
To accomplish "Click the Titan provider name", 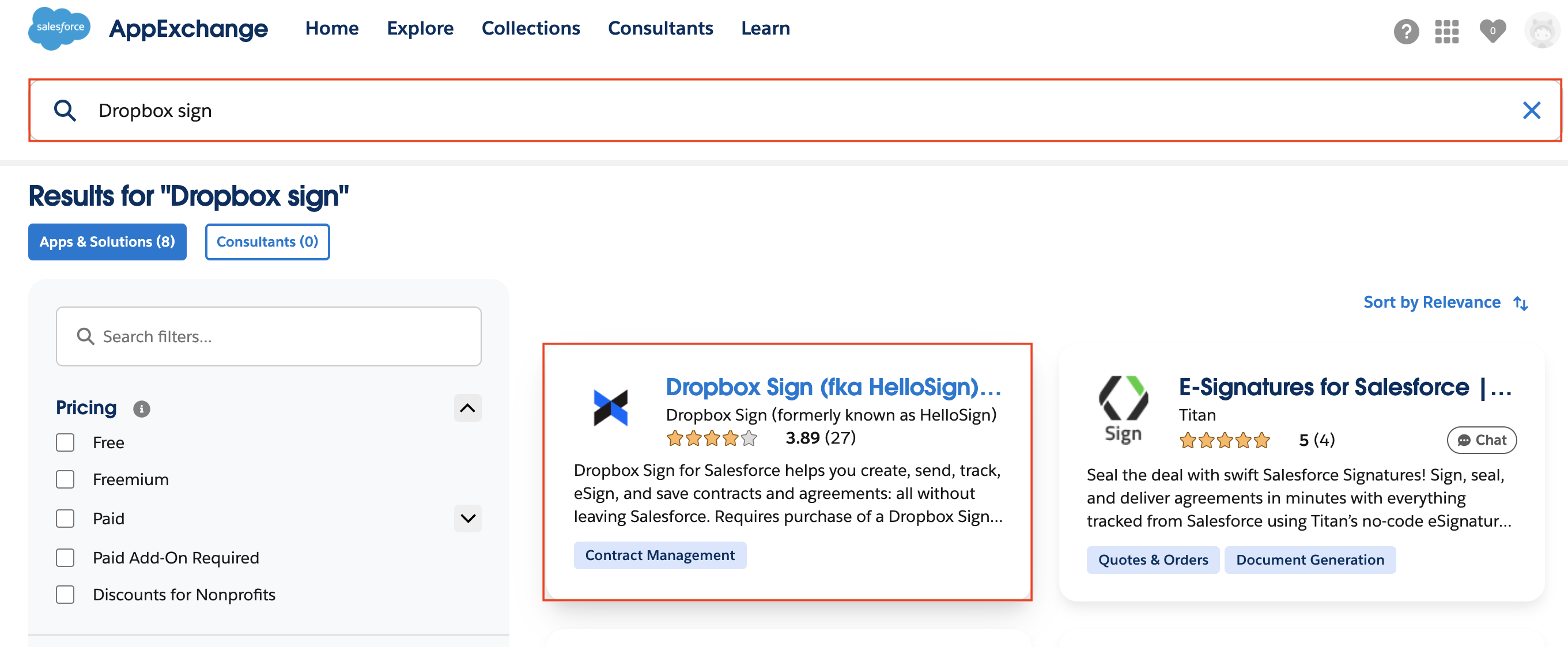I will coord(1197,415).
